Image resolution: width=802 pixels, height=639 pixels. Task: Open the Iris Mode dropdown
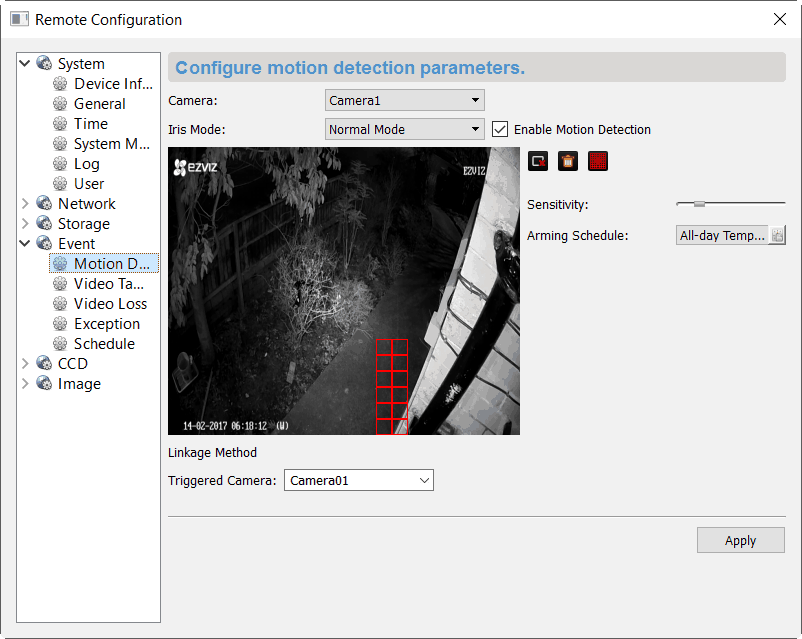(x=405, y=129)
